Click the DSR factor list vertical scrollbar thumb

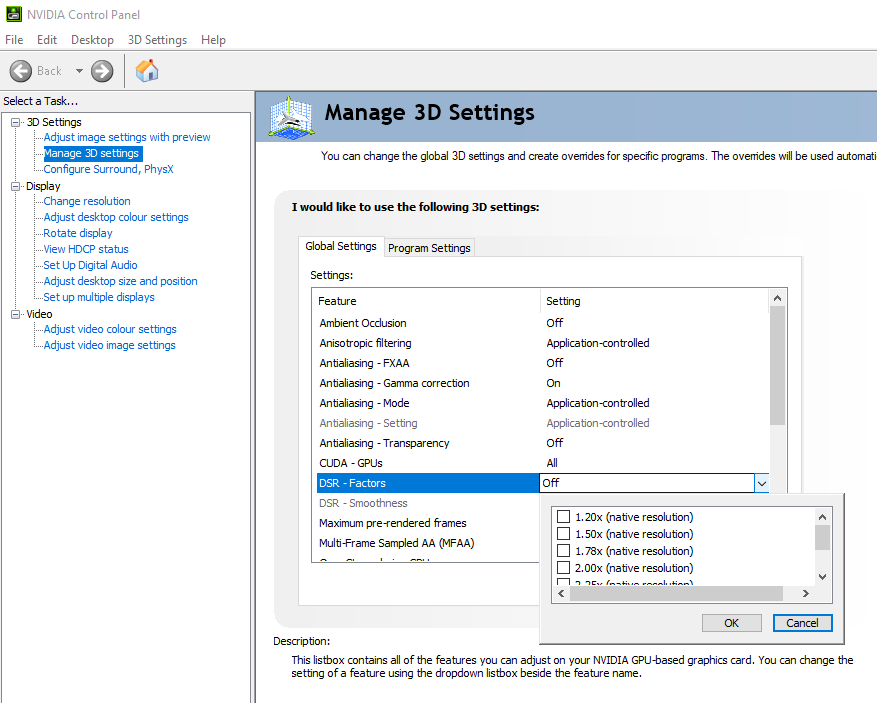(822, 538)
